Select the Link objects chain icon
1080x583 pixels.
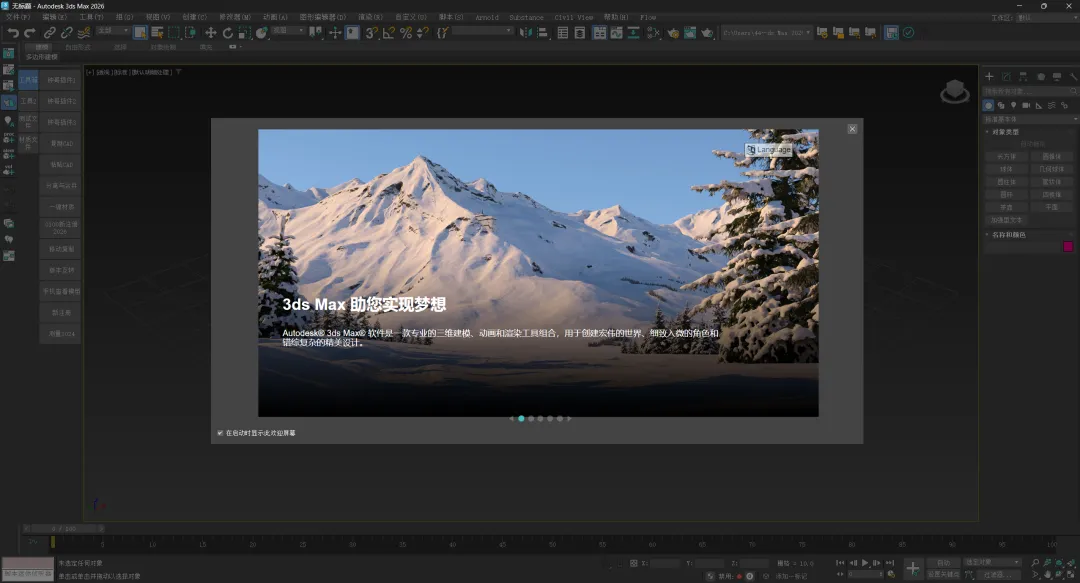coord(50,32)
